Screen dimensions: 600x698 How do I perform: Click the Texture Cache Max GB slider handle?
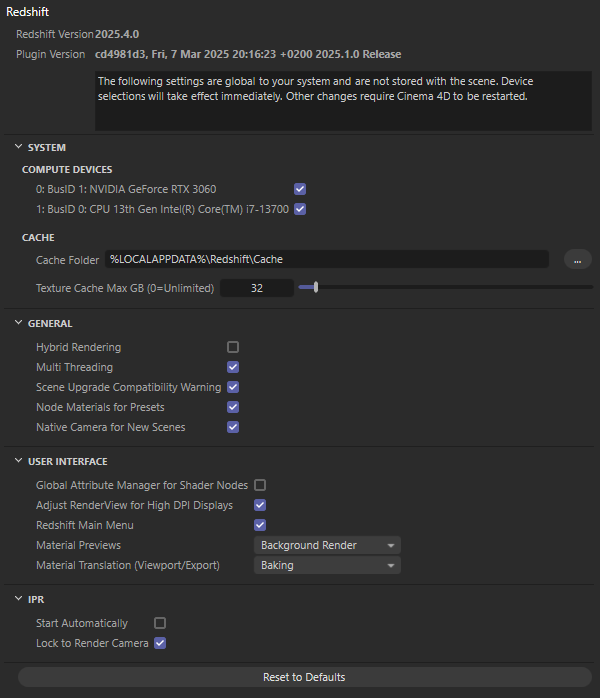pyautogui.click(x=316, y=288)
